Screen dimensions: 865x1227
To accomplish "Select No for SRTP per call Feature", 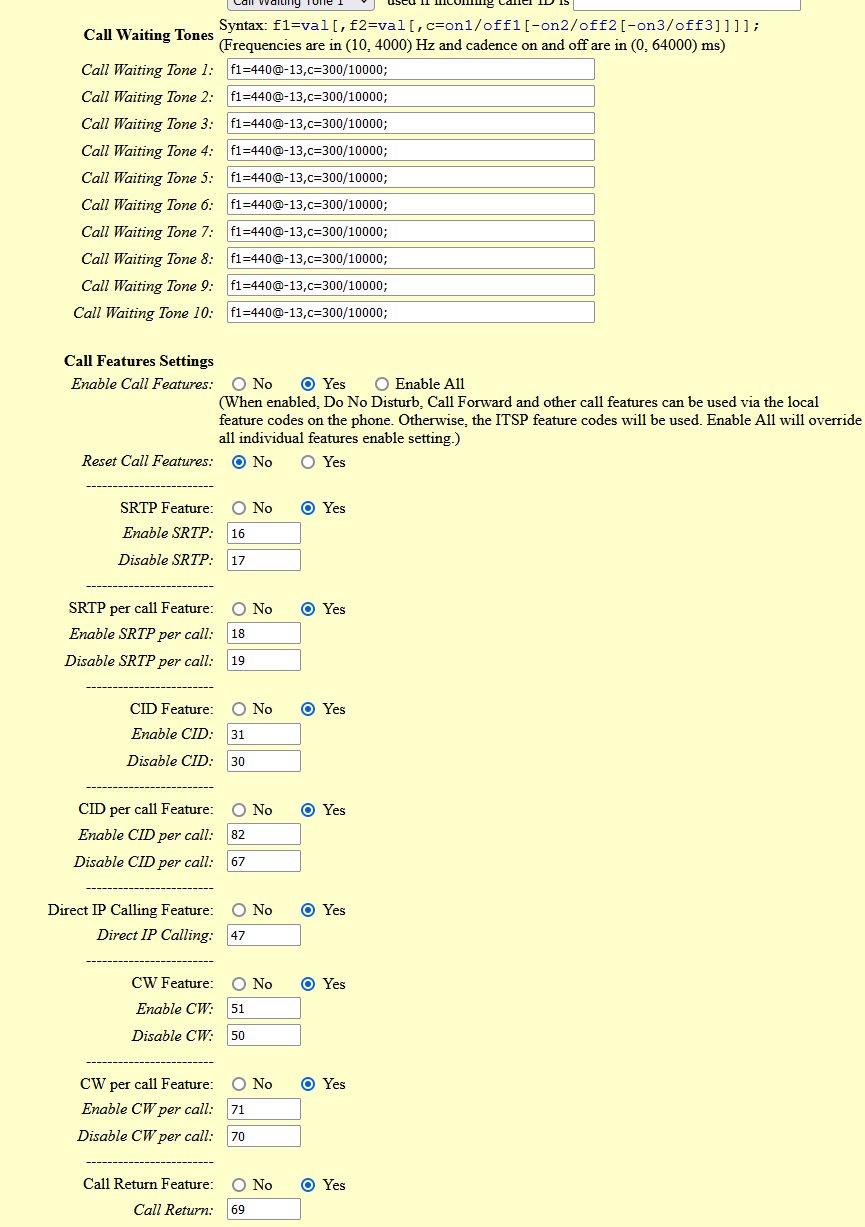I will coord(239,609).
